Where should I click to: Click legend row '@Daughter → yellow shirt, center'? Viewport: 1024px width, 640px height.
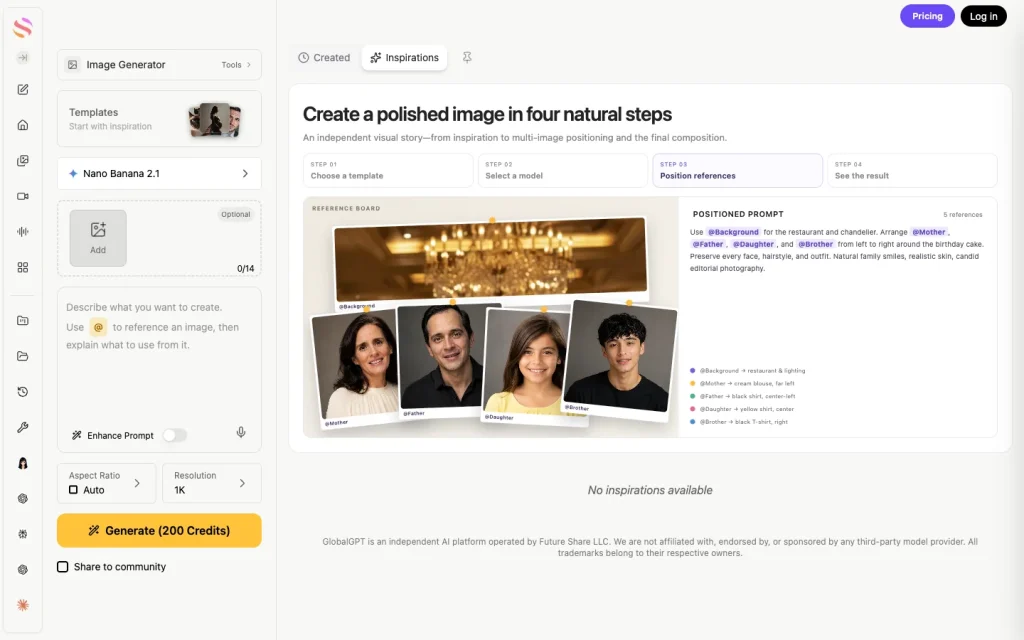[742, 409]
